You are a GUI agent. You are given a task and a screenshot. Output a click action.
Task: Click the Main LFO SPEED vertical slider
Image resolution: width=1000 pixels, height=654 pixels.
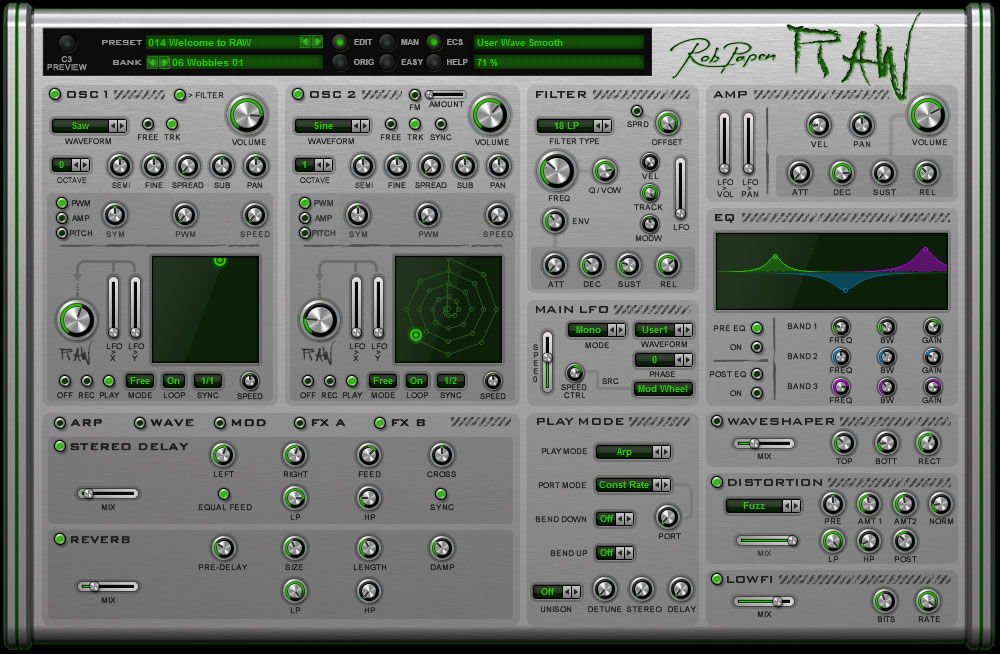pyautogui.click(x=547, y=361)
